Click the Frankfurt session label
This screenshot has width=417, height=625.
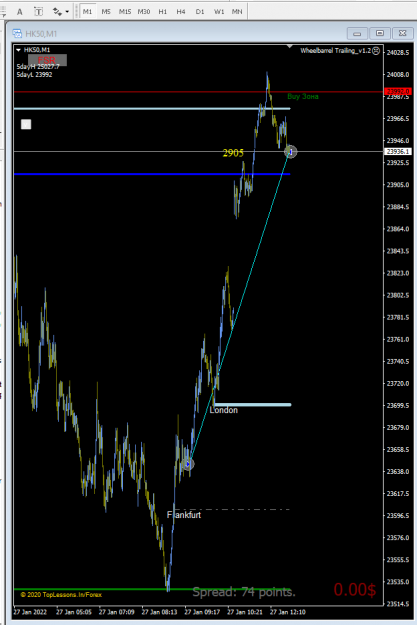click(x=184, y=515)
